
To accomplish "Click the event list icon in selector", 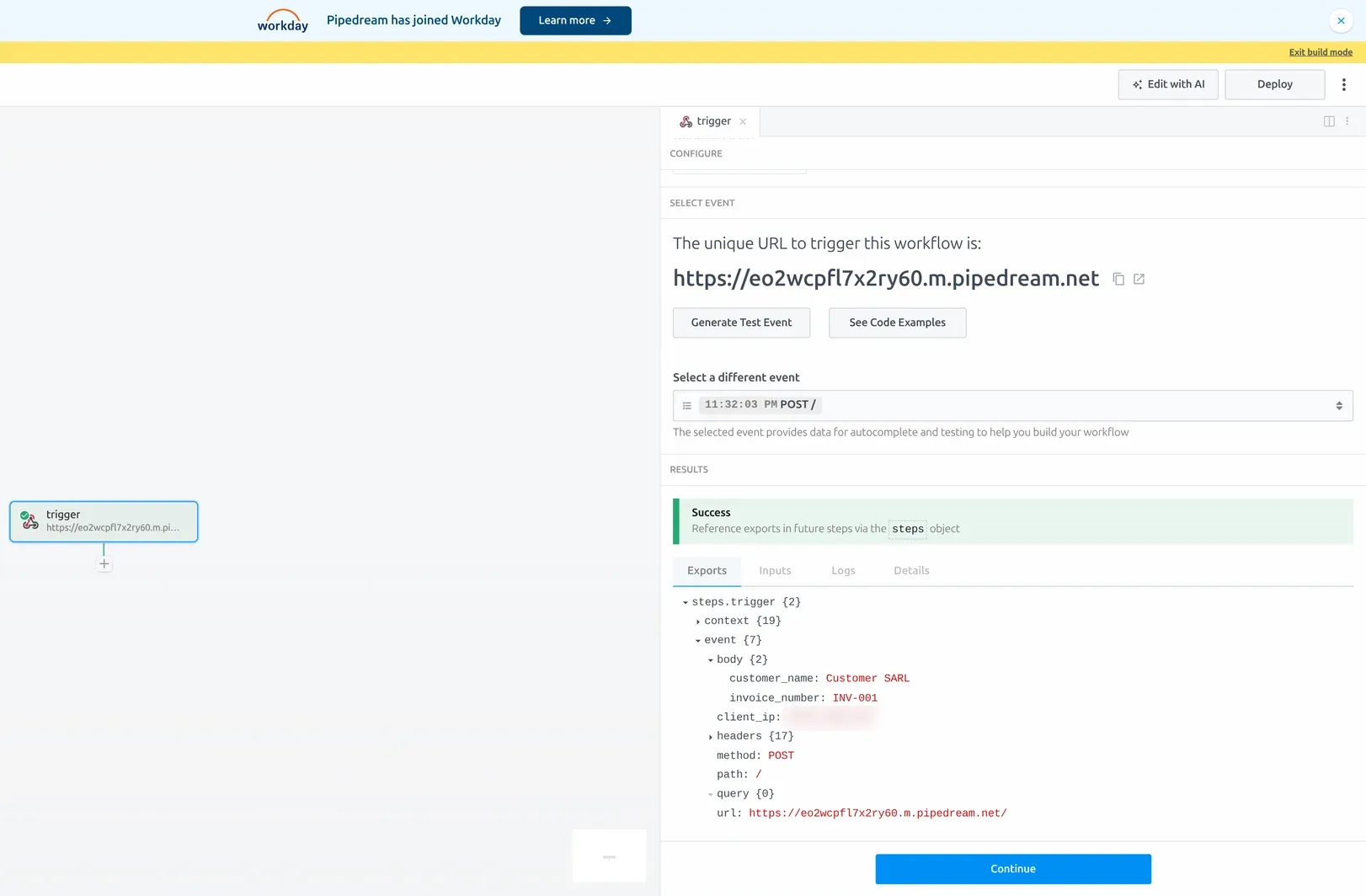I will coord(687,406).
